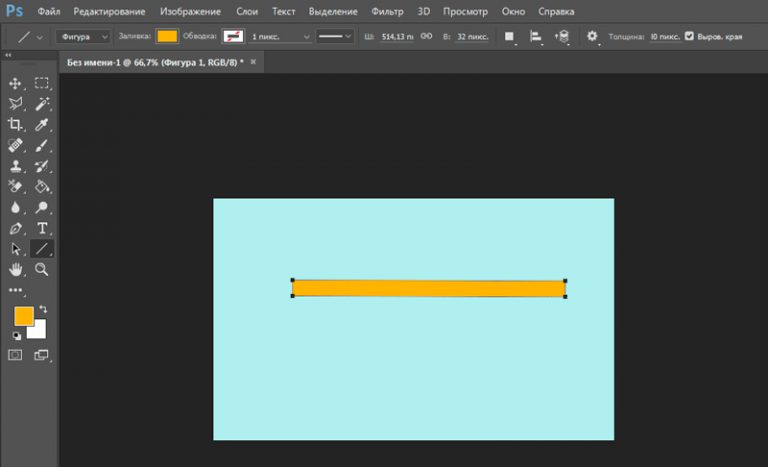768x467 pixels.
Task: Open the Справка menu
Action: (x=556, y=11)
